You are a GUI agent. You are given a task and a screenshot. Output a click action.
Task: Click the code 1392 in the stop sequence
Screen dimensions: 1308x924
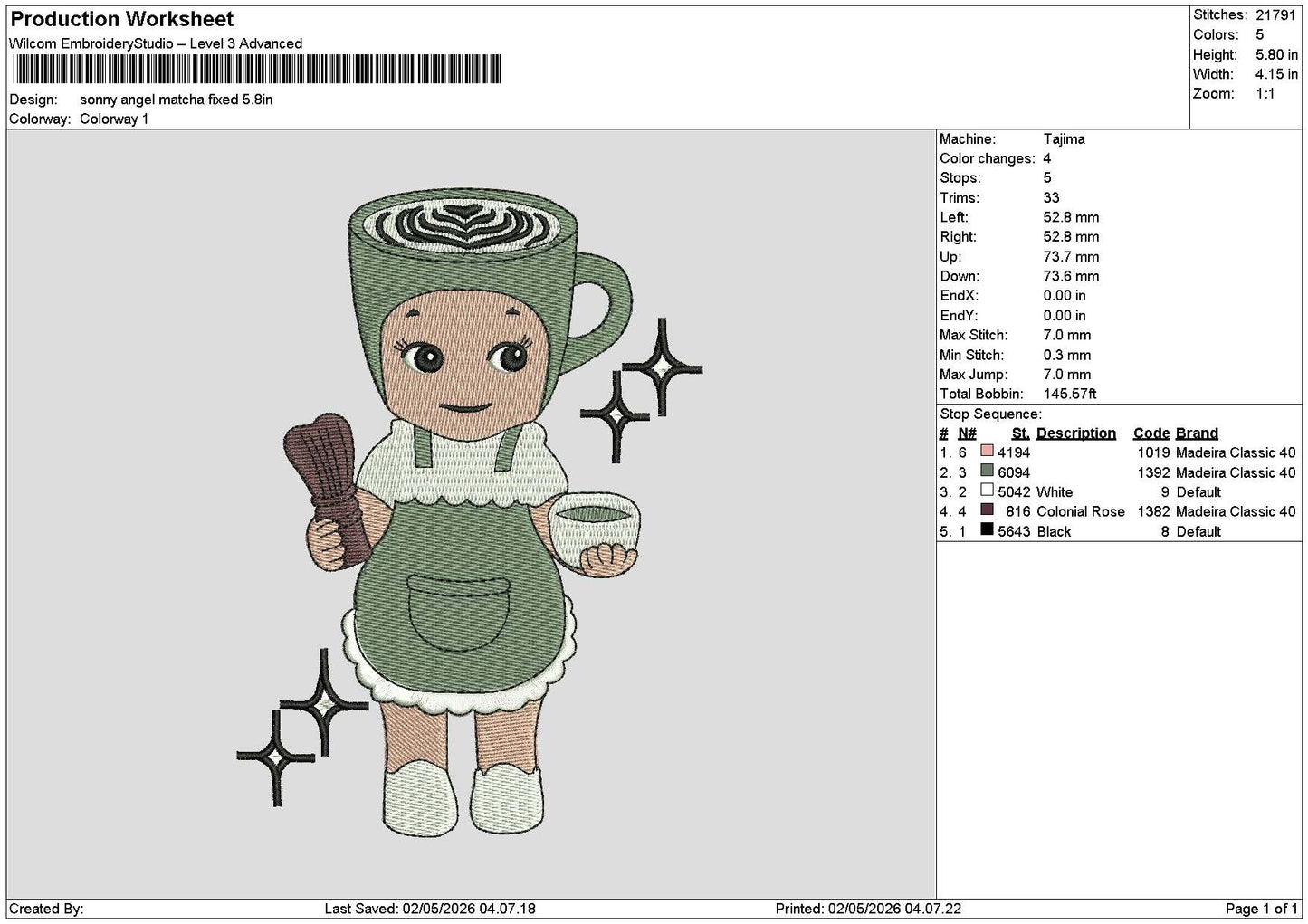tap(1154, 472)
